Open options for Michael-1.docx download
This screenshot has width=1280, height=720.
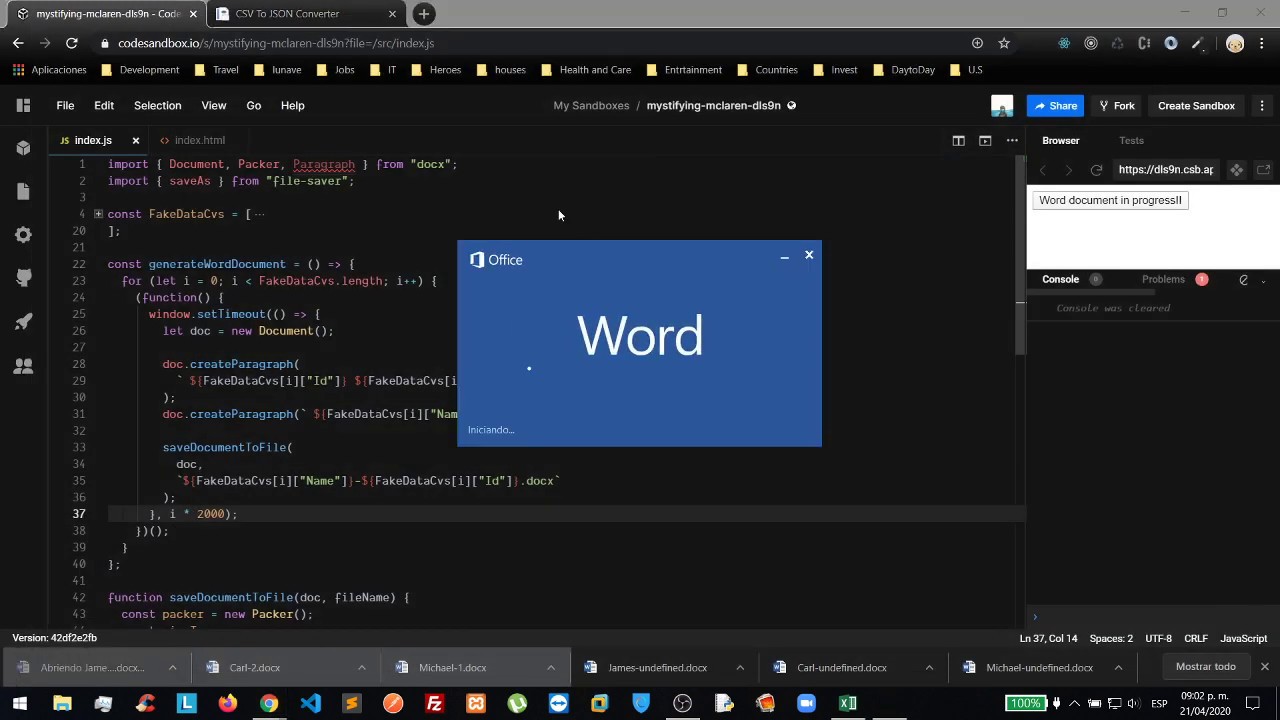(x=551, y=667)
